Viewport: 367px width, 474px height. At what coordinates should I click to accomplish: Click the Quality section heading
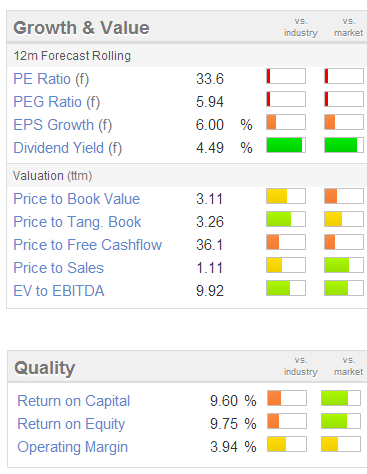click(45, 368)
